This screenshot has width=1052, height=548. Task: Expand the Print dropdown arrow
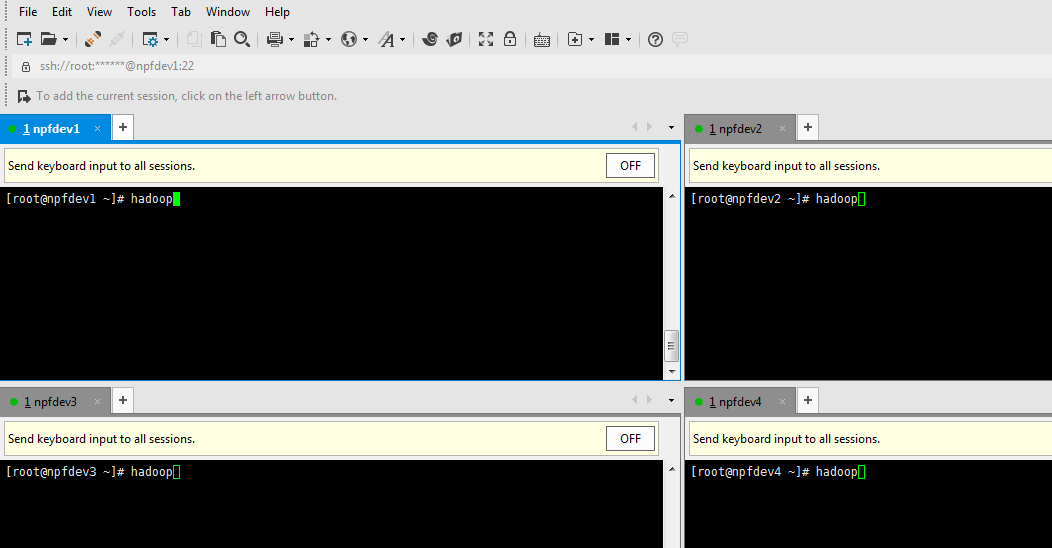pyautogui.click(x=291, y=40)
